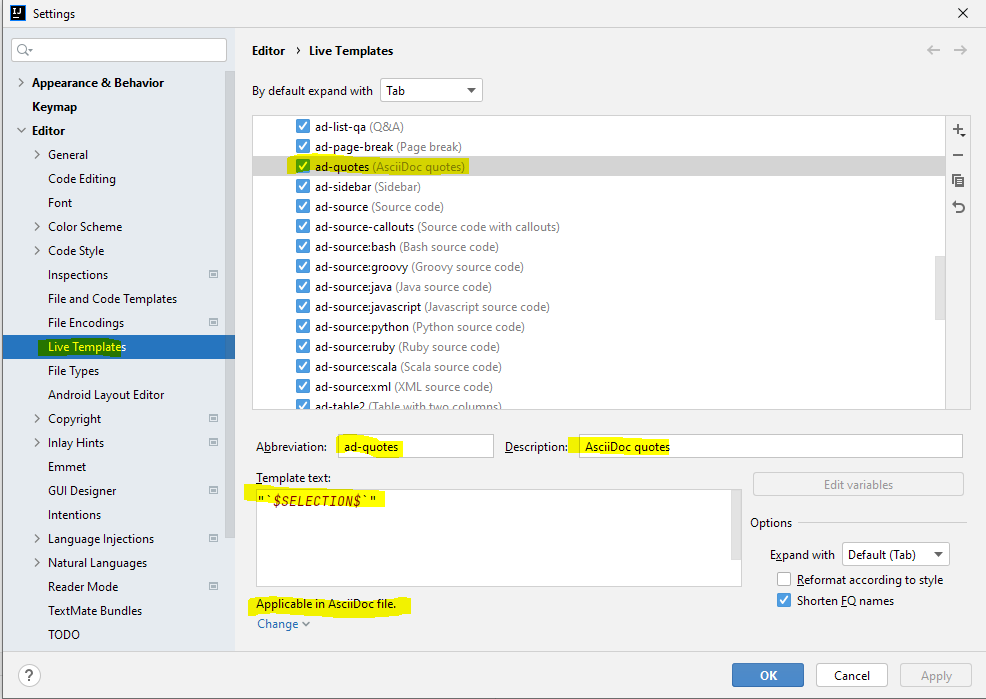
Task: Open help from the question mark icon
Action: (x=29, y=675)
